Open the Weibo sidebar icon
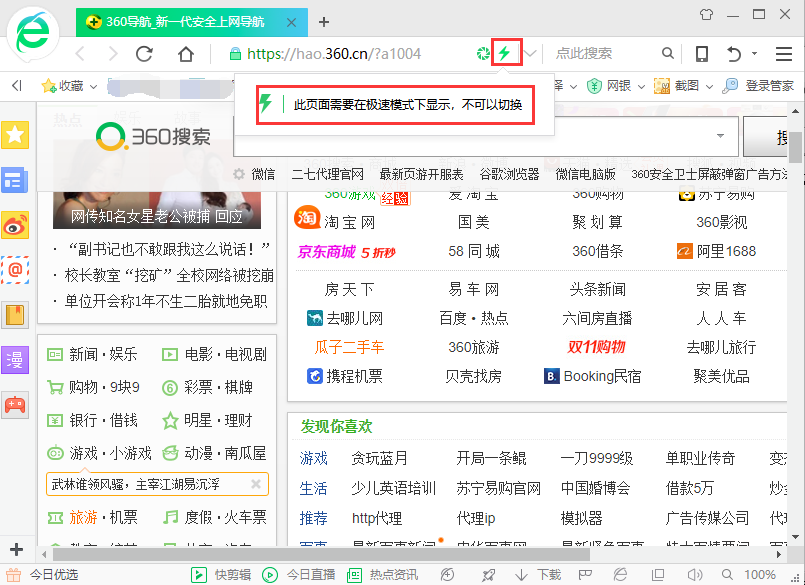Screen dimensions: 805x585 coord(15,225)
